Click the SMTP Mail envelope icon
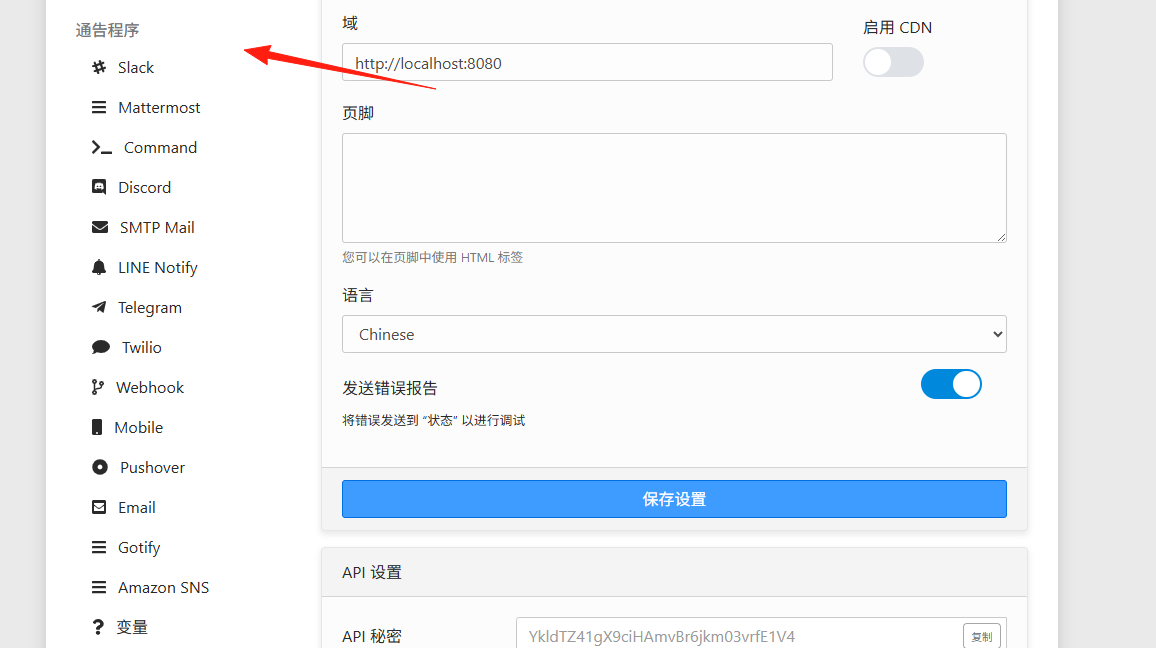Screen dimensions: 1156x648 pyautogui.click(x=100, y=227)
